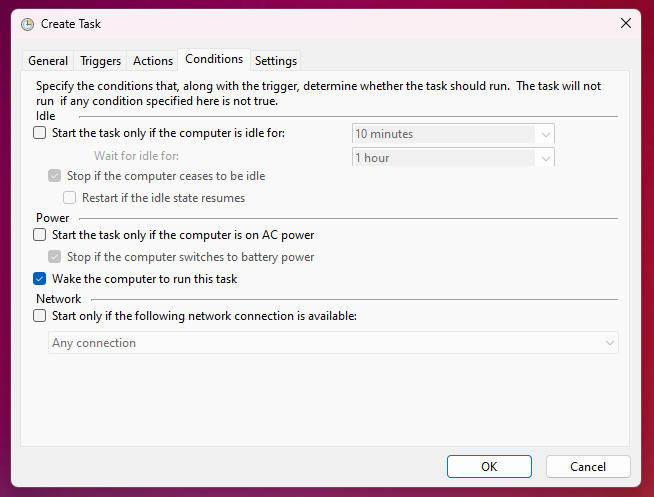
Task: Click the Create Task clock icon
Action: (27, 23)
